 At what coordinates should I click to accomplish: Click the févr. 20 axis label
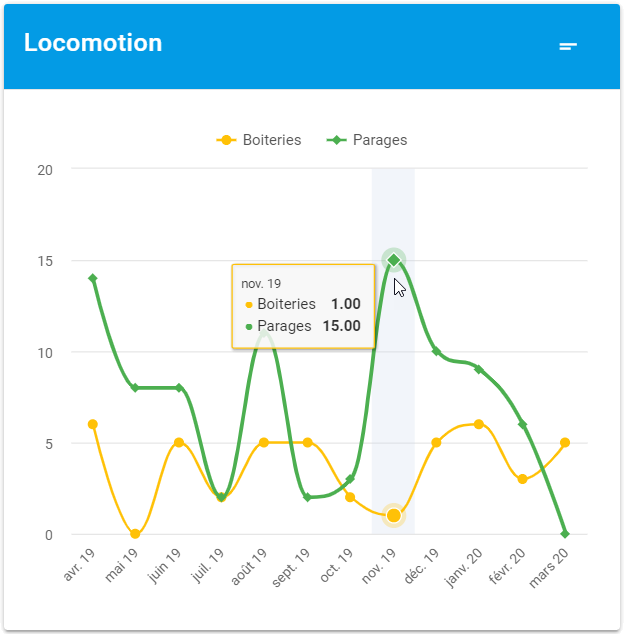click(x=507, y=566)
